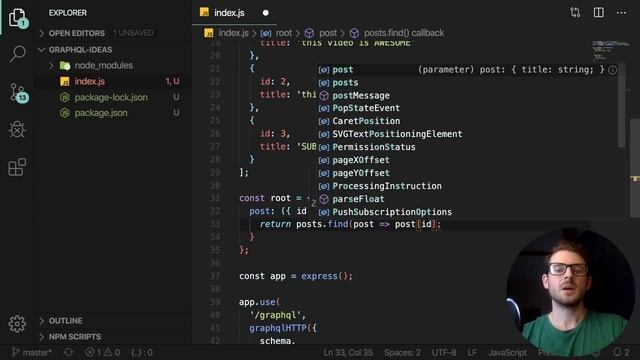Open the Run and Debug view
This screenshot has height=360, width=640.
click(17, 129)
